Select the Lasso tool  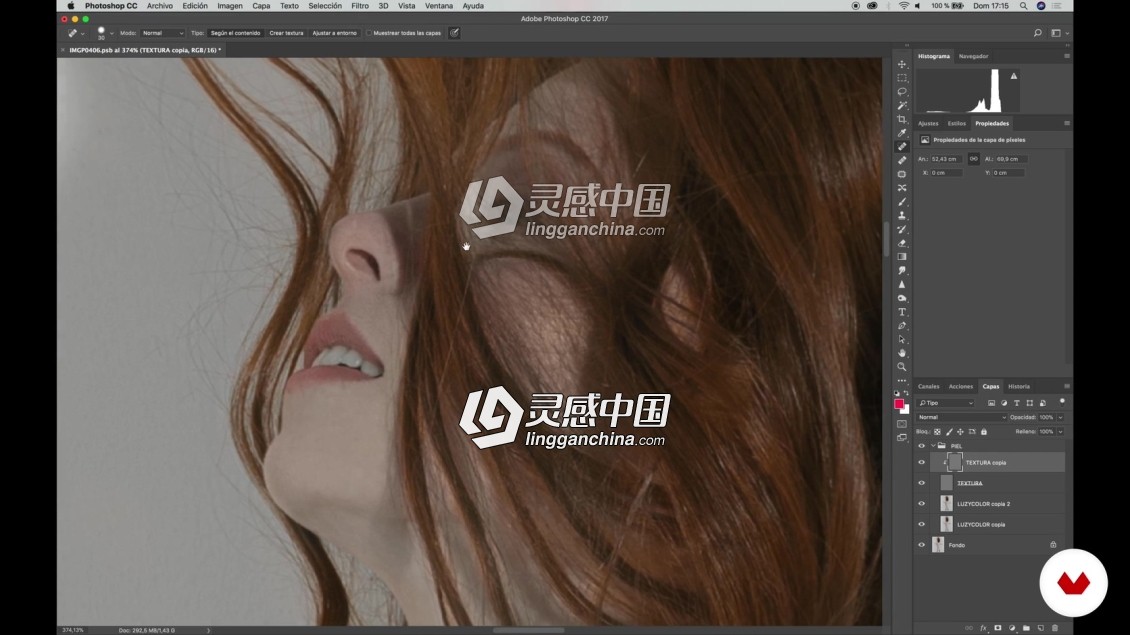coord(902,92)
